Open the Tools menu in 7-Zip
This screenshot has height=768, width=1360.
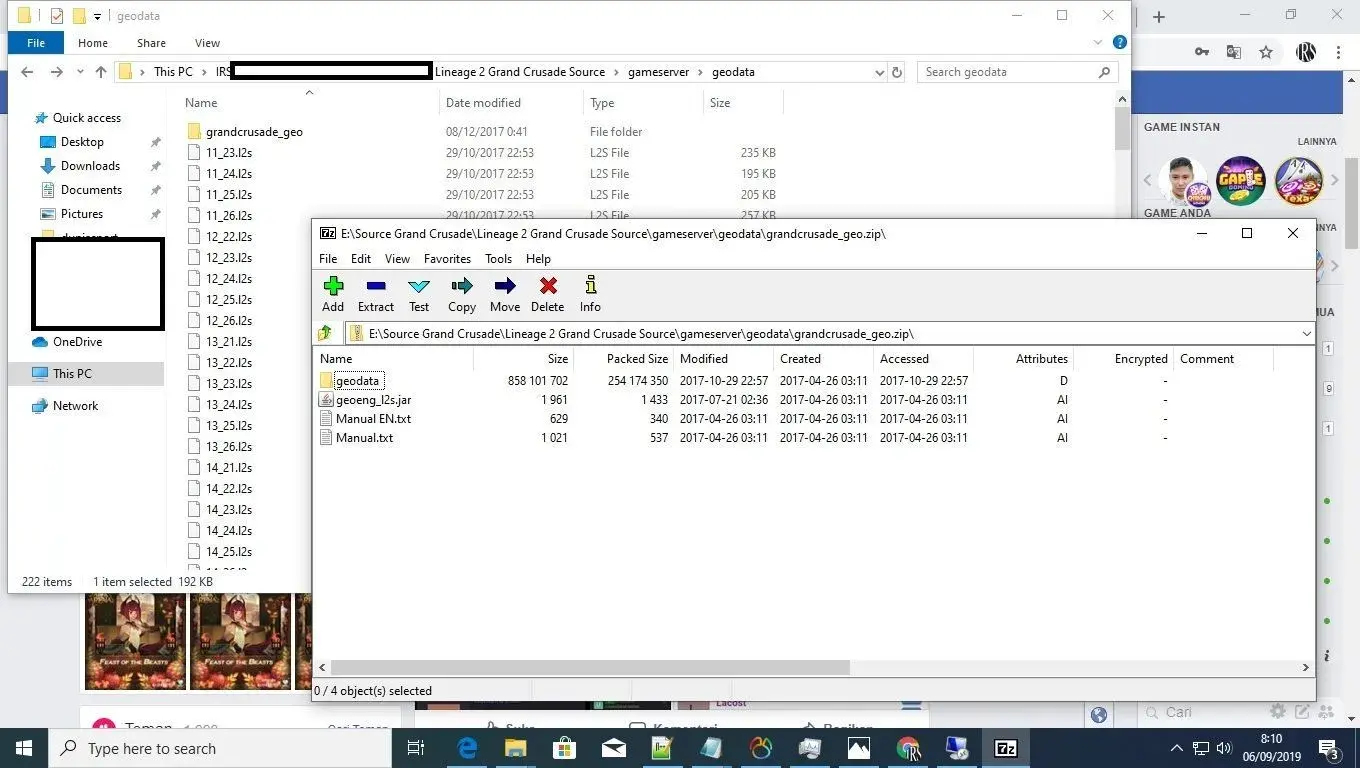498,258
